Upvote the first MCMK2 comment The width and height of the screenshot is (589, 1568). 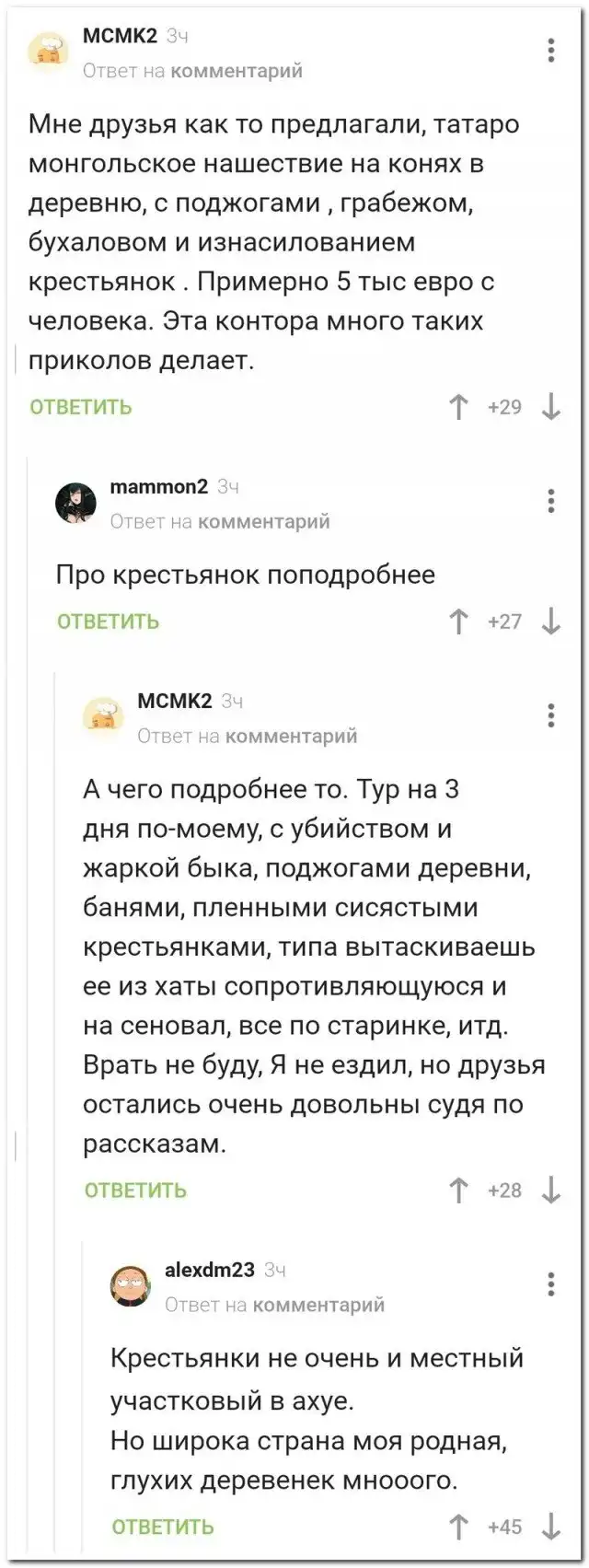[458, 407]
